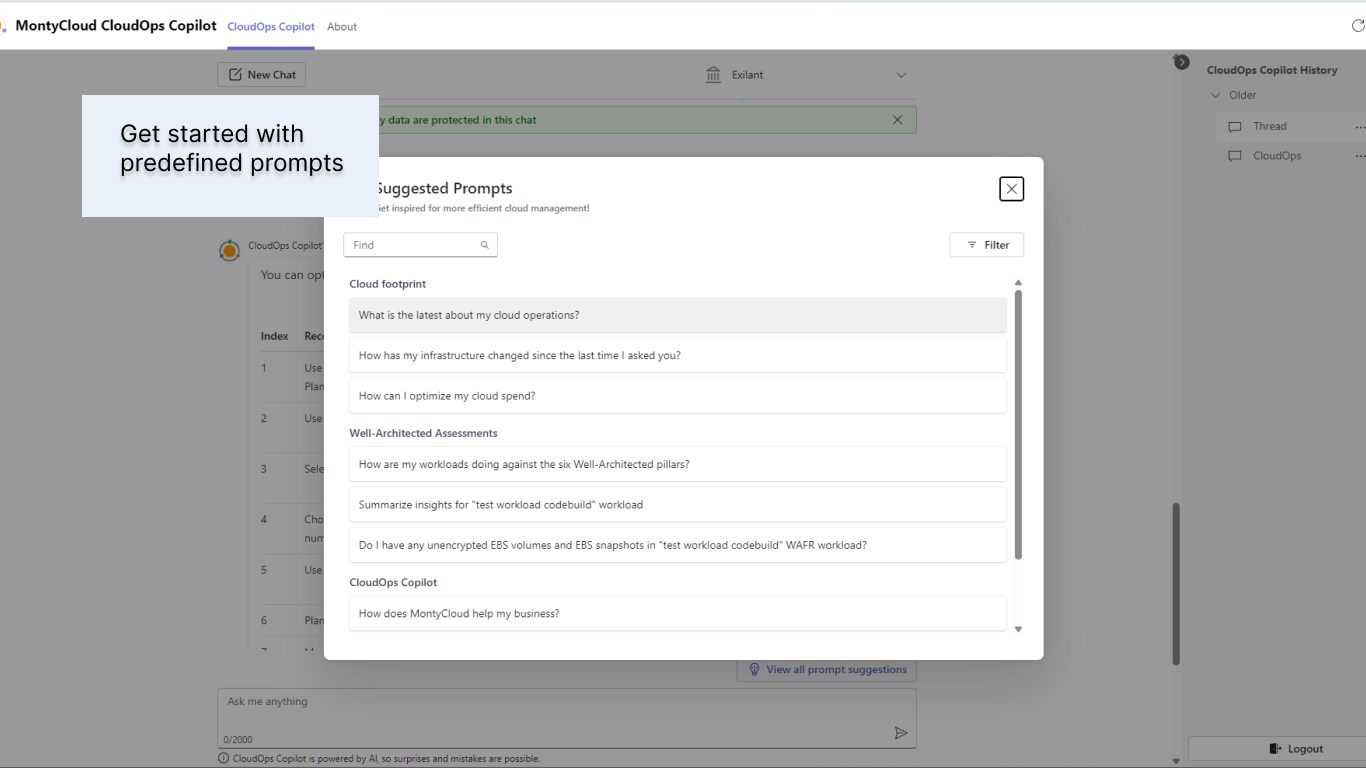The image size is (1366, 768).
Task: Click the CloudOps Copilot avatar icon
Action: (x=230, y=250)
